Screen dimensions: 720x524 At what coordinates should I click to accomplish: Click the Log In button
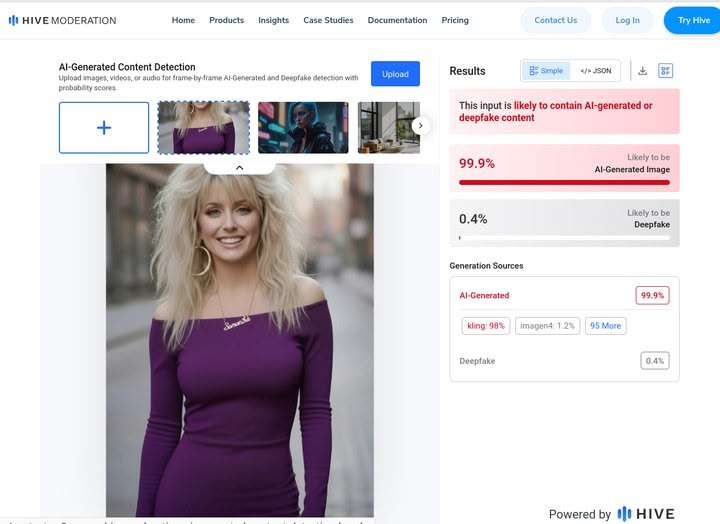point(627,20)
